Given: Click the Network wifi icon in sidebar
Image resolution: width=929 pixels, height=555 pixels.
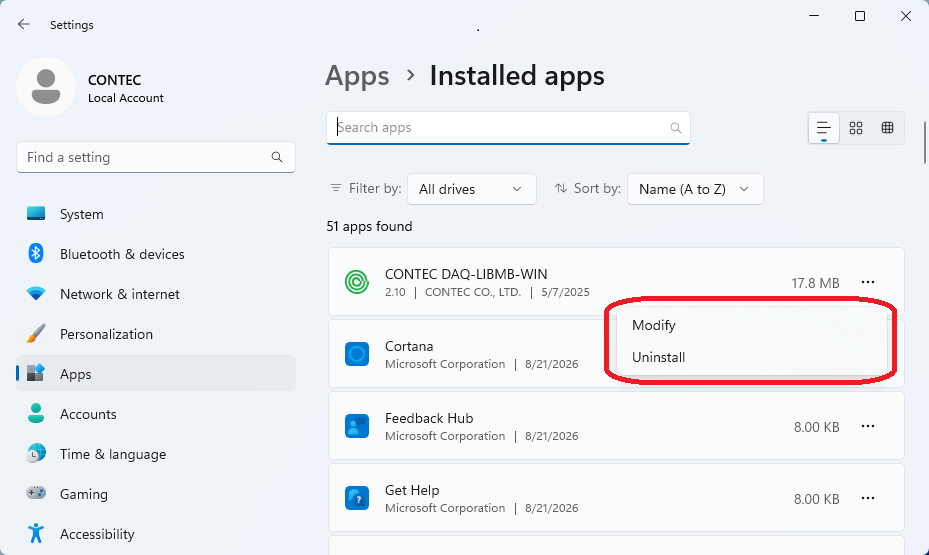Looking at the screenshot, I should pos(36,293).
